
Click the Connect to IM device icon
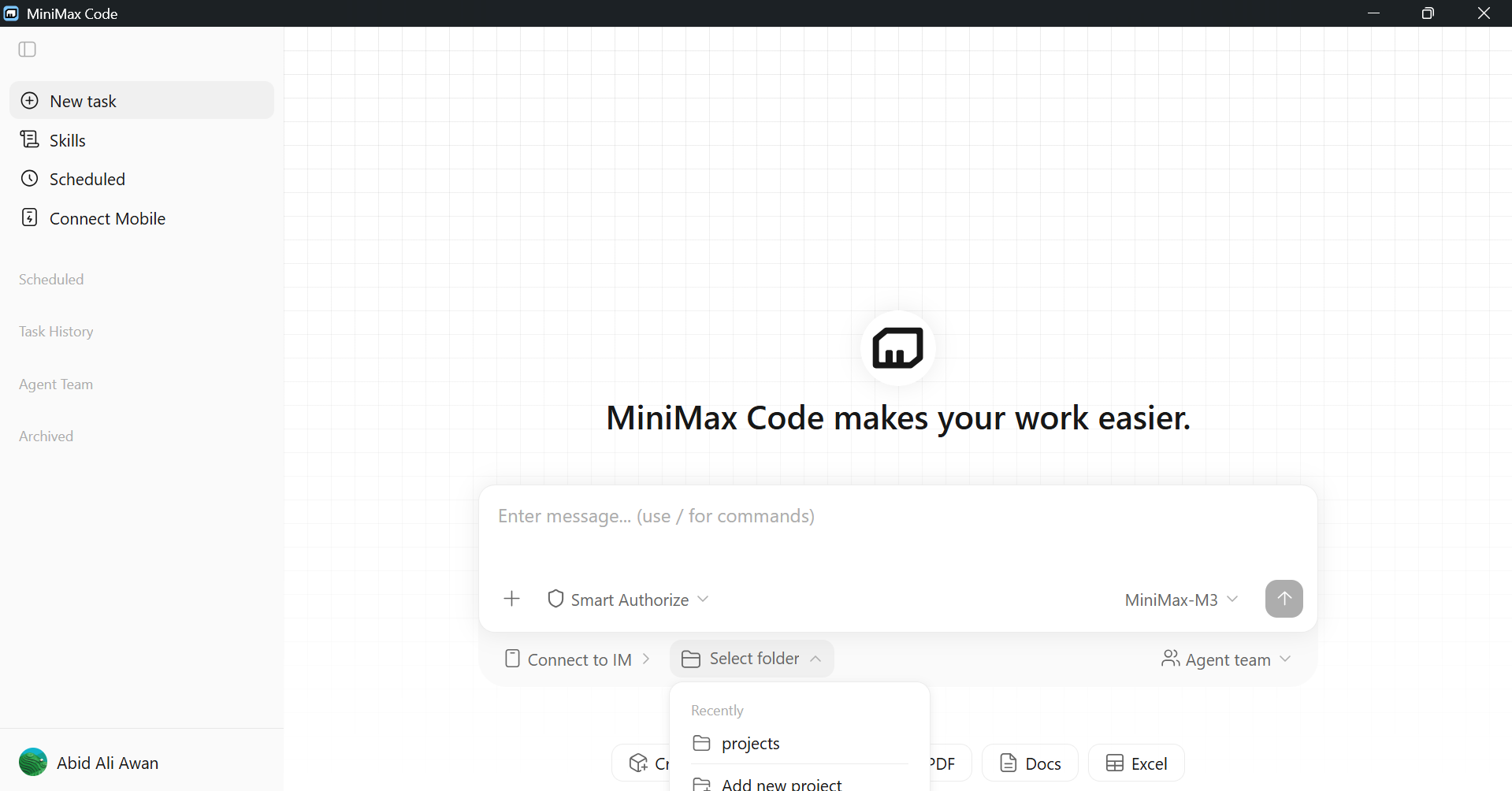pos(512,659)
